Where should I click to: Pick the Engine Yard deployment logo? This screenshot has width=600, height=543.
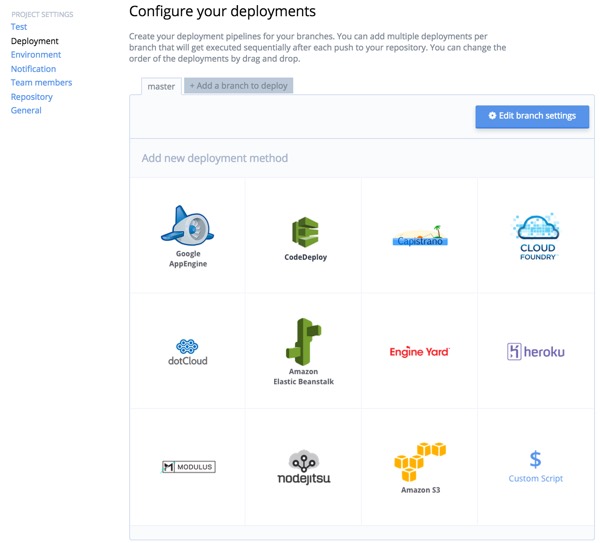(419, 351)
